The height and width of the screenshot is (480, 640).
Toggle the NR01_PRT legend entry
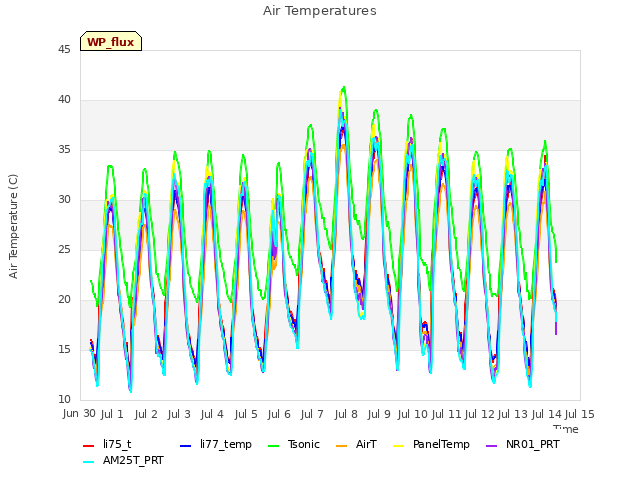pos(523,444)
